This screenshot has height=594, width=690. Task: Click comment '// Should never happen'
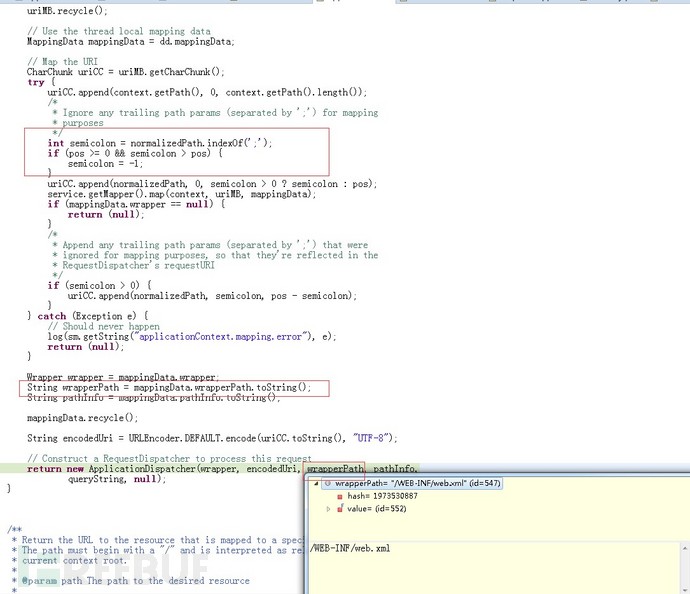pyautogui.click(x=103, y=326)
